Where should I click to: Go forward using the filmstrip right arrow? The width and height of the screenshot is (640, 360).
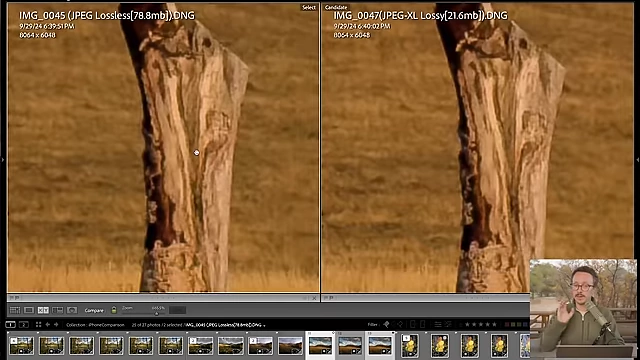[56, 324]
